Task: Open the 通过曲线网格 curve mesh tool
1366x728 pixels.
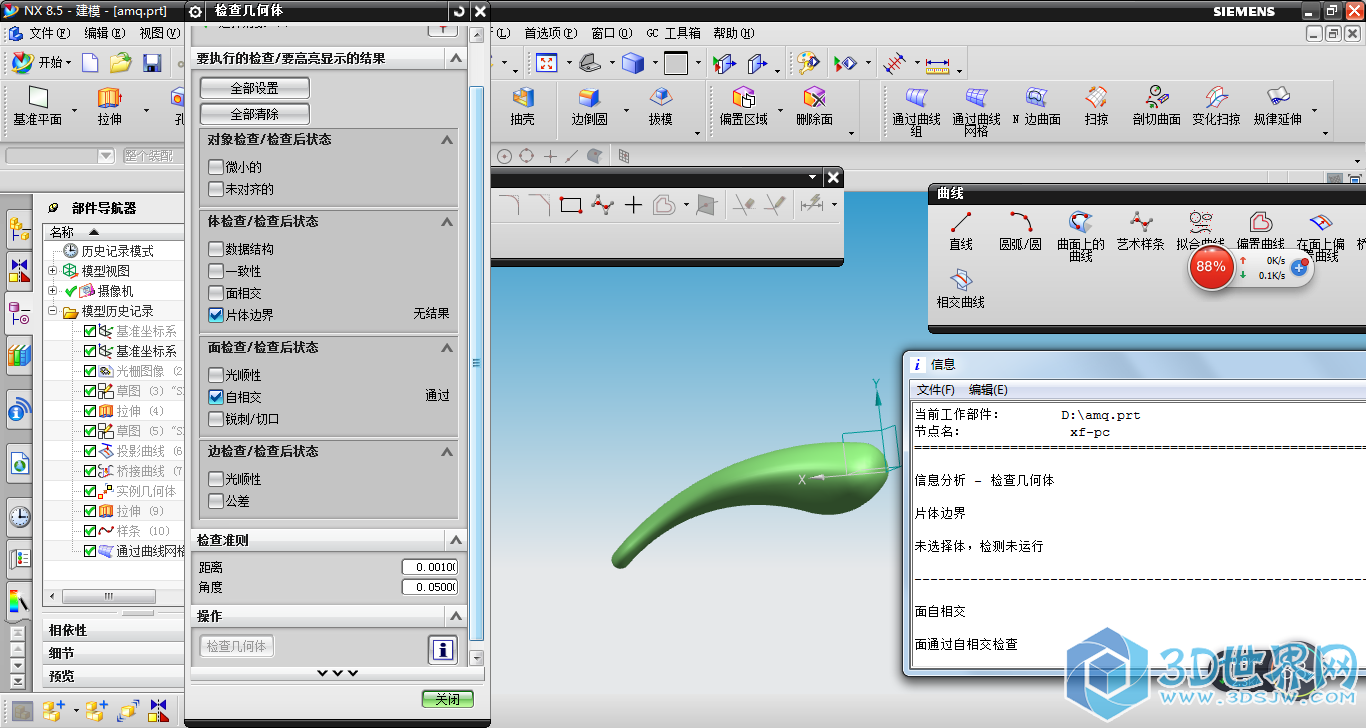Action: (x=976, y=111)
